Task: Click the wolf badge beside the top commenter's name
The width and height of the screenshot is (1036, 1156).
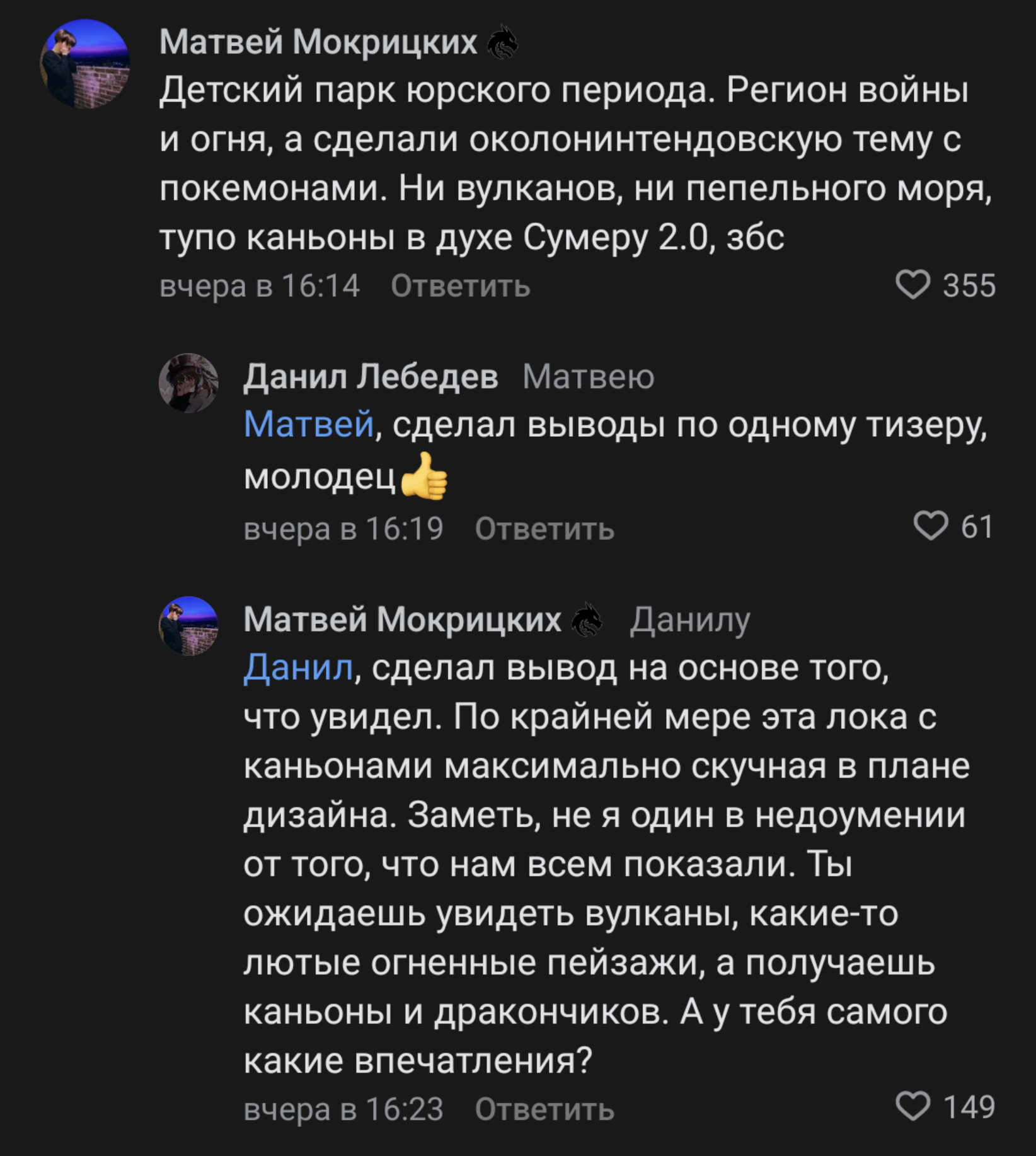Action: 502,43
